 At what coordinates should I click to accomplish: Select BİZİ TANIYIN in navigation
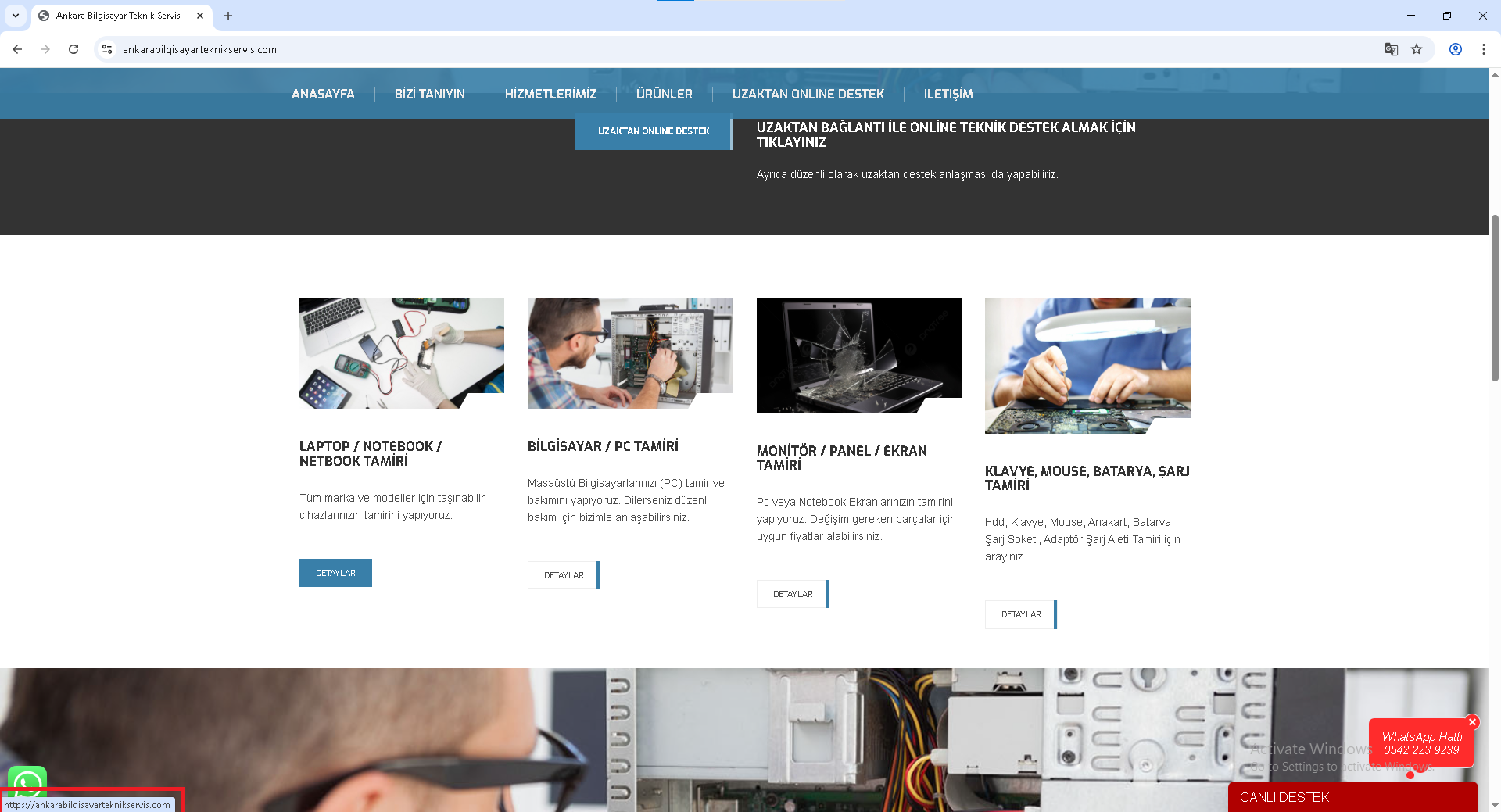pyautogui.click(x=429, y=94)
